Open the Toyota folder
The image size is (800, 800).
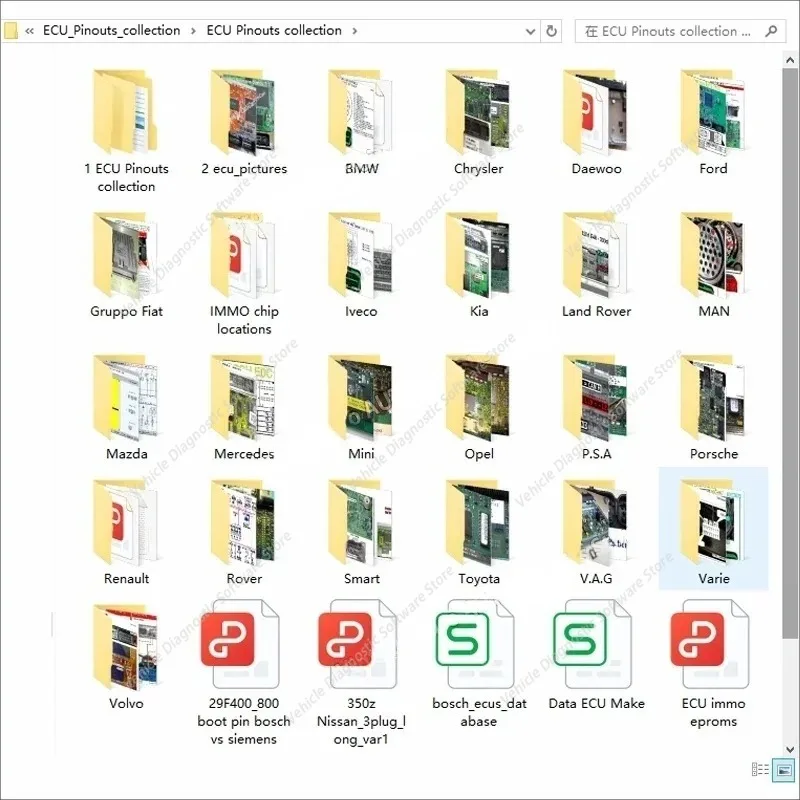479,532
